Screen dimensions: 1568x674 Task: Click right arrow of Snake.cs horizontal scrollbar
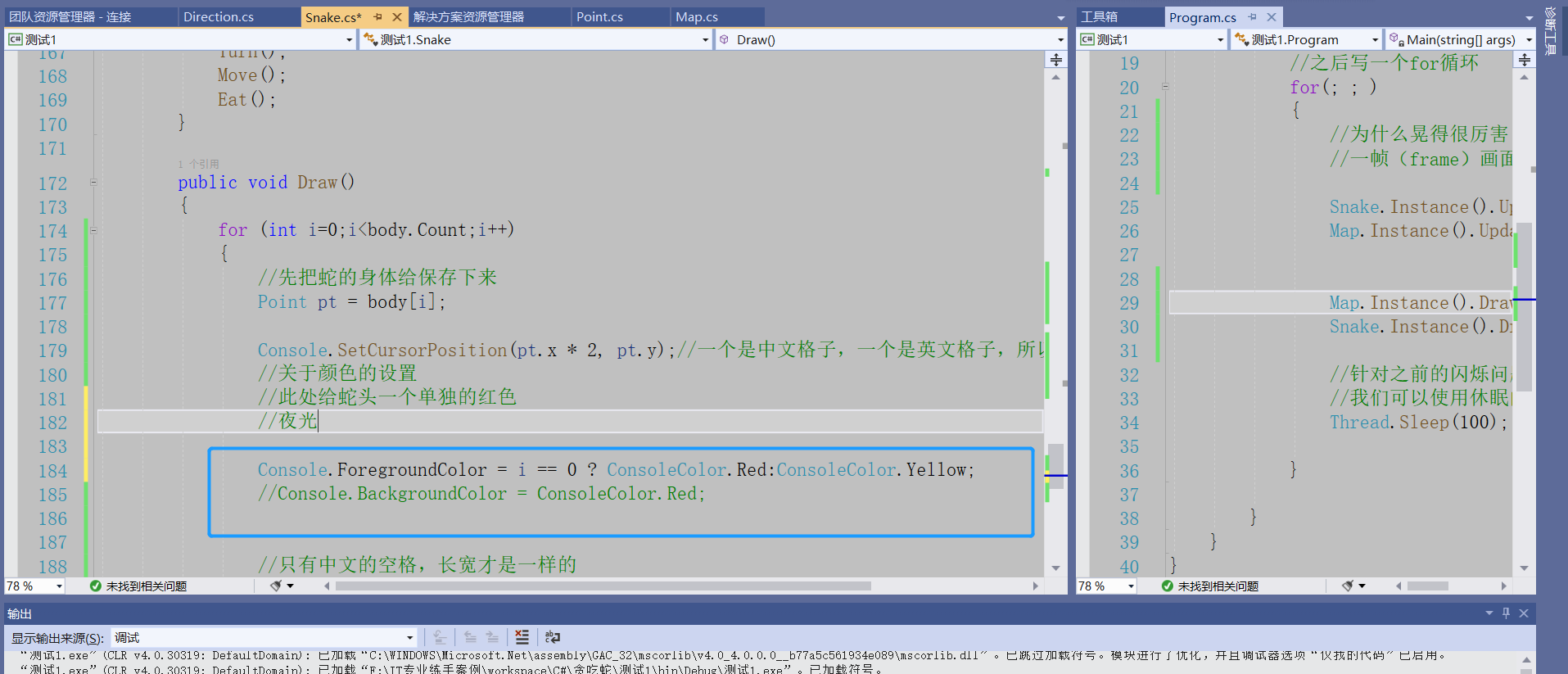(1036, 586)
